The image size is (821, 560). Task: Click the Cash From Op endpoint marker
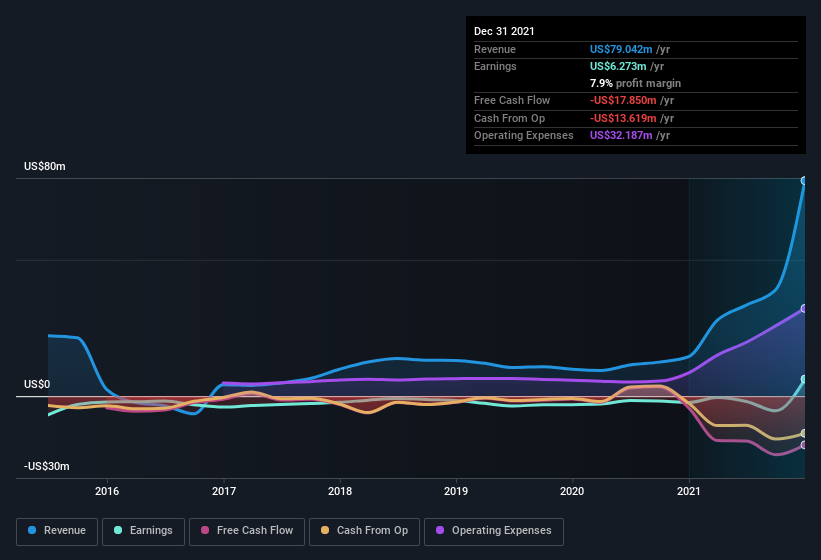[x=804, y=433]
